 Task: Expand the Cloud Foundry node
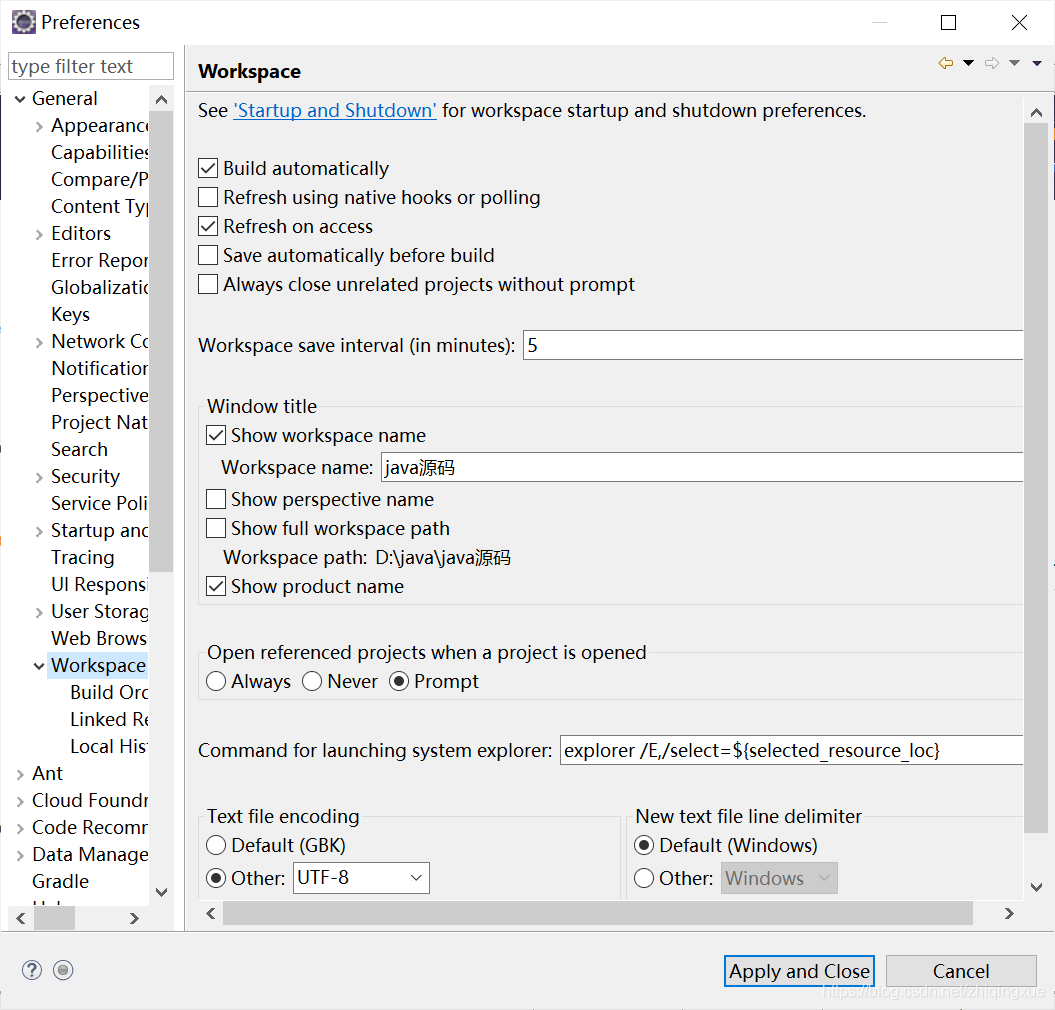[x=20, y=801]
